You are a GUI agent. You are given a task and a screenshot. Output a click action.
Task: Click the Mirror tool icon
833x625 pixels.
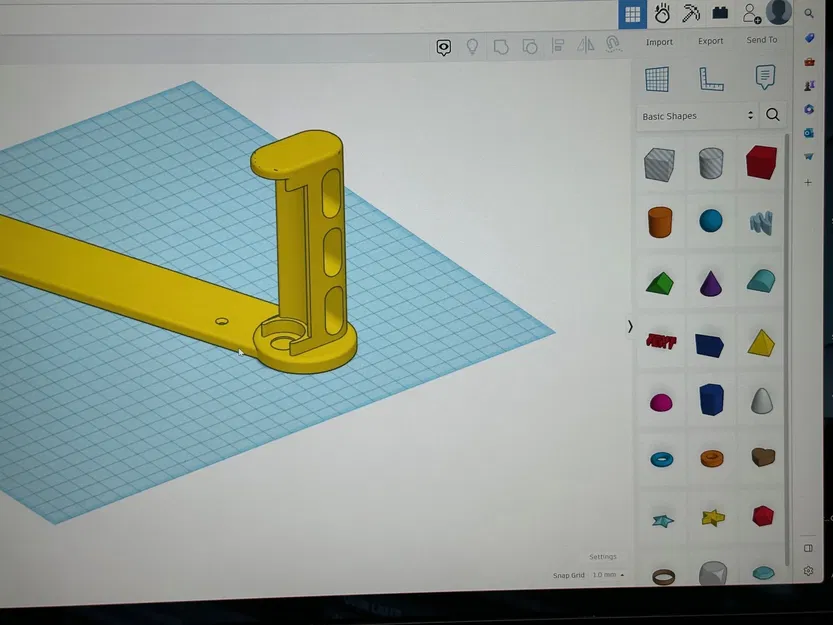click(x=585, y=45)
